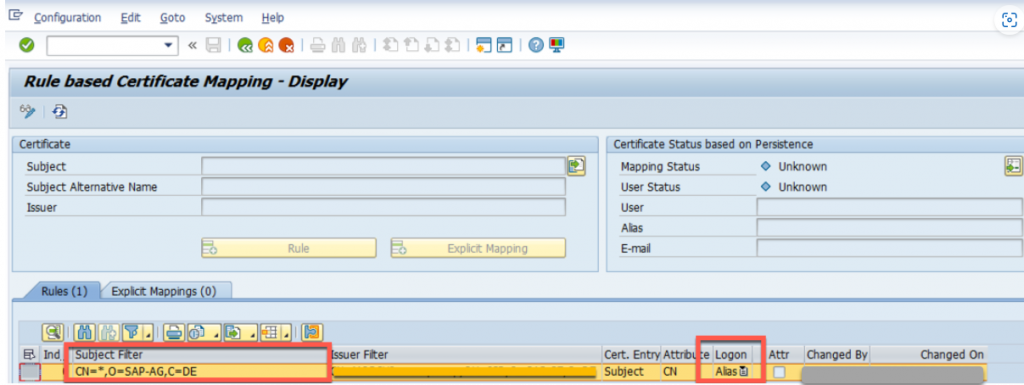Click the Last Page icon
This screenshot has height=385, width=1024.
453,45
